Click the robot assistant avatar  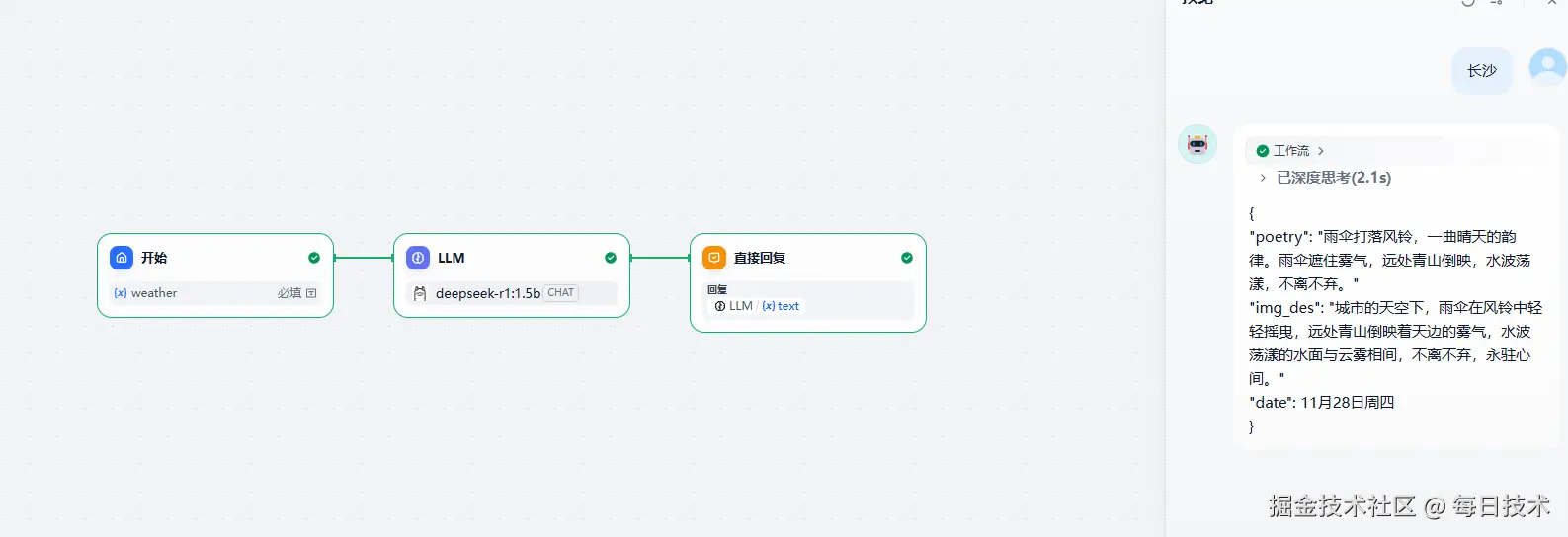[x=1197, y=144]
